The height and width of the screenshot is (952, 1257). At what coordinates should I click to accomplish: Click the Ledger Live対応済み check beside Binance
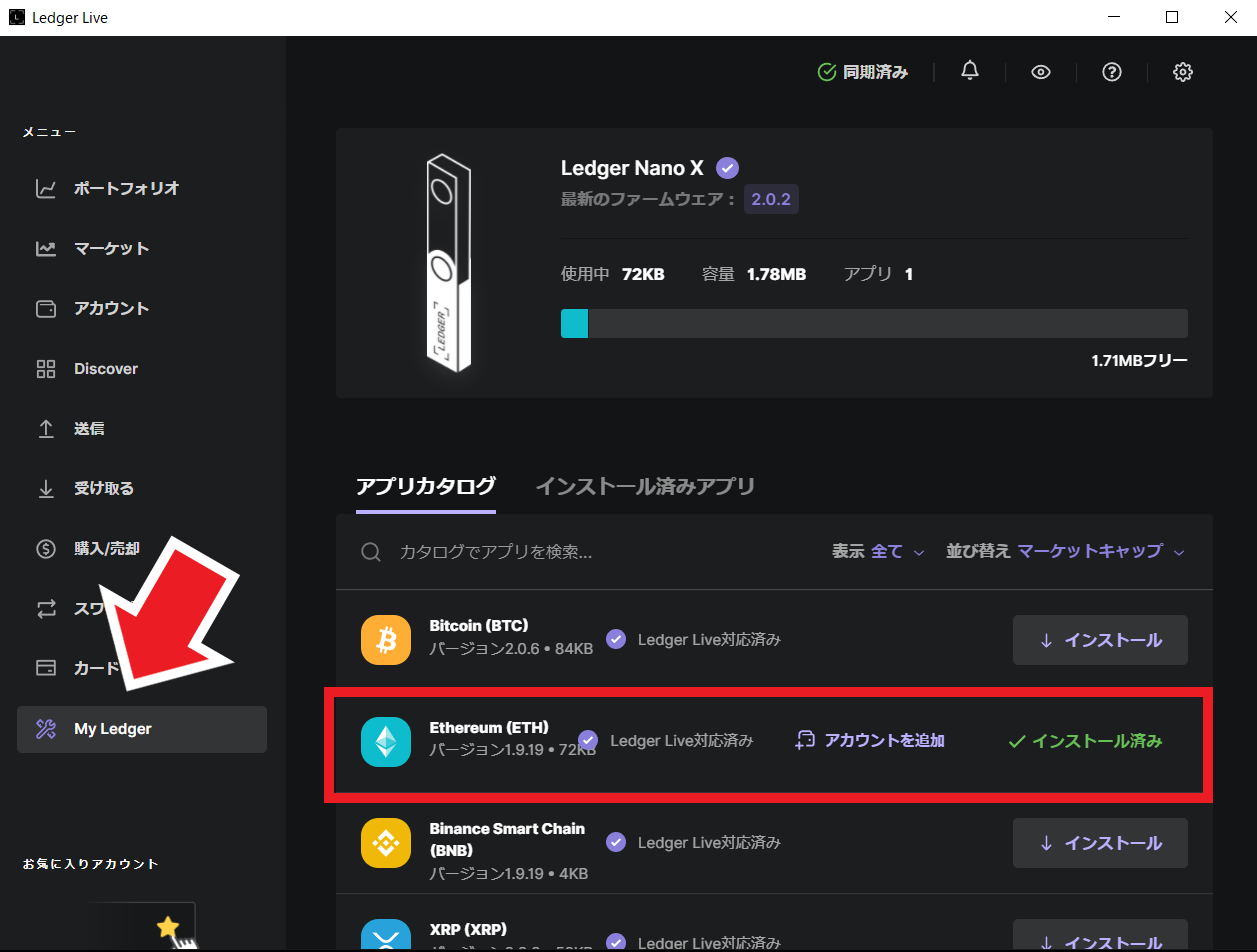coord(616,843)
